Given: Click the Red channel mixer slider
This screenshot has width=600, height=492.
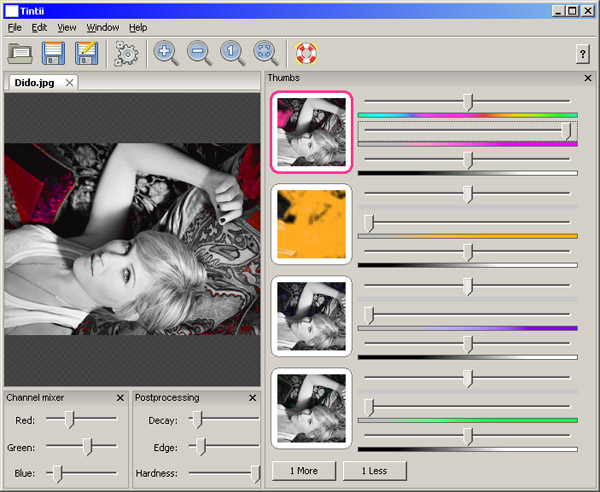Looking at the screenshot, I should (x=69, y=421).
